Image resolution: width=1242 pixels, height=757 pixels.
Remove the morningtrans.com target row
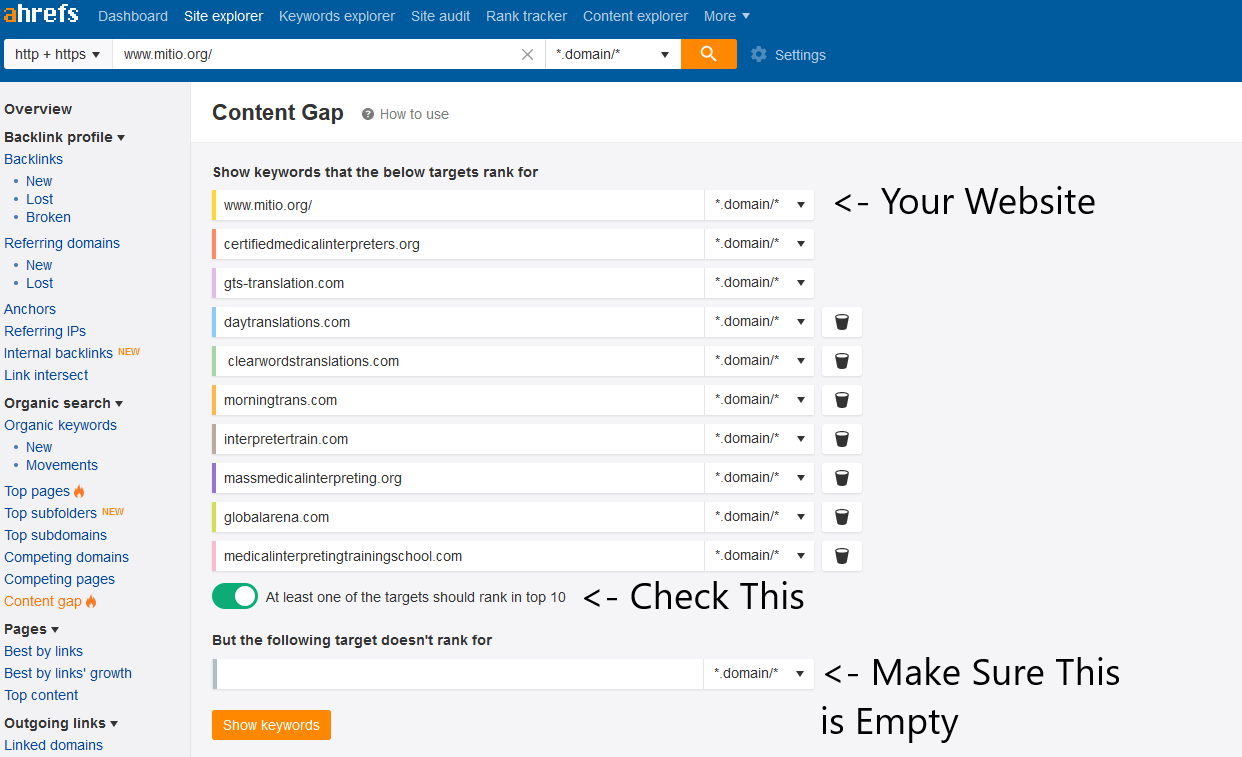point(842,400)
